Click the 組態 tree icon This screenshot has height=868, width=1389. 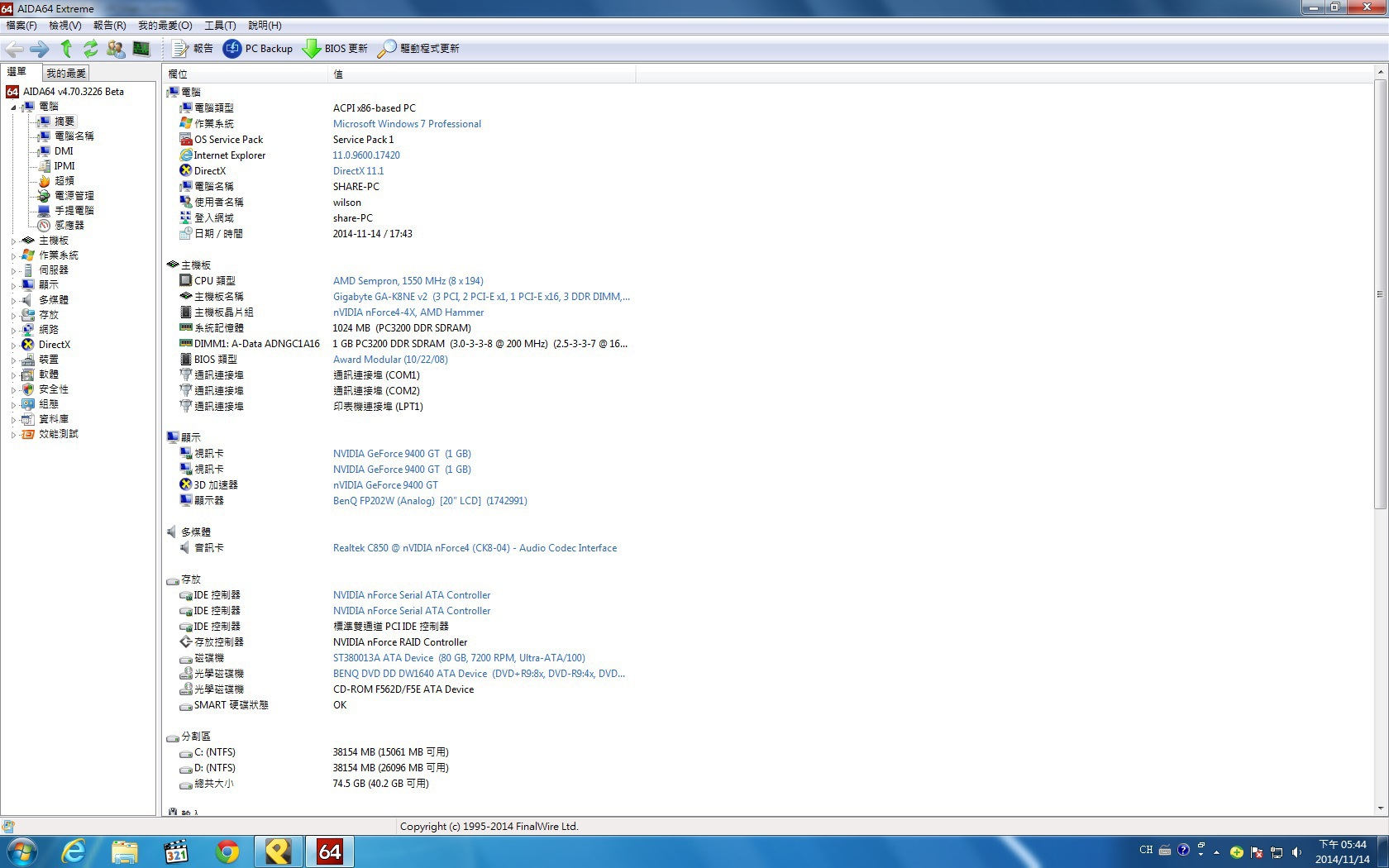(28, 404)
